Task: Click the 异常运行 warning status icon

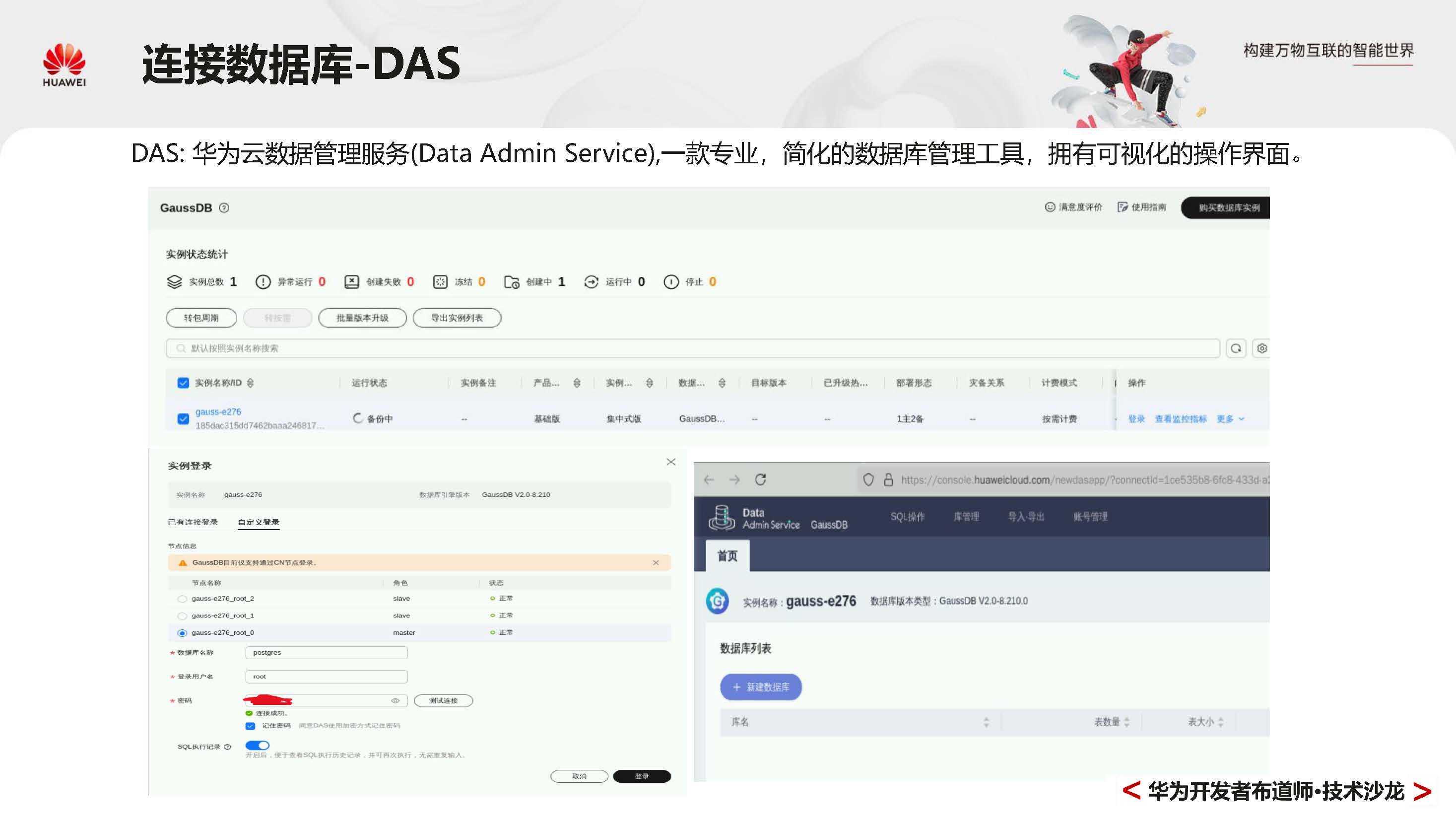Action: [264, 281]
